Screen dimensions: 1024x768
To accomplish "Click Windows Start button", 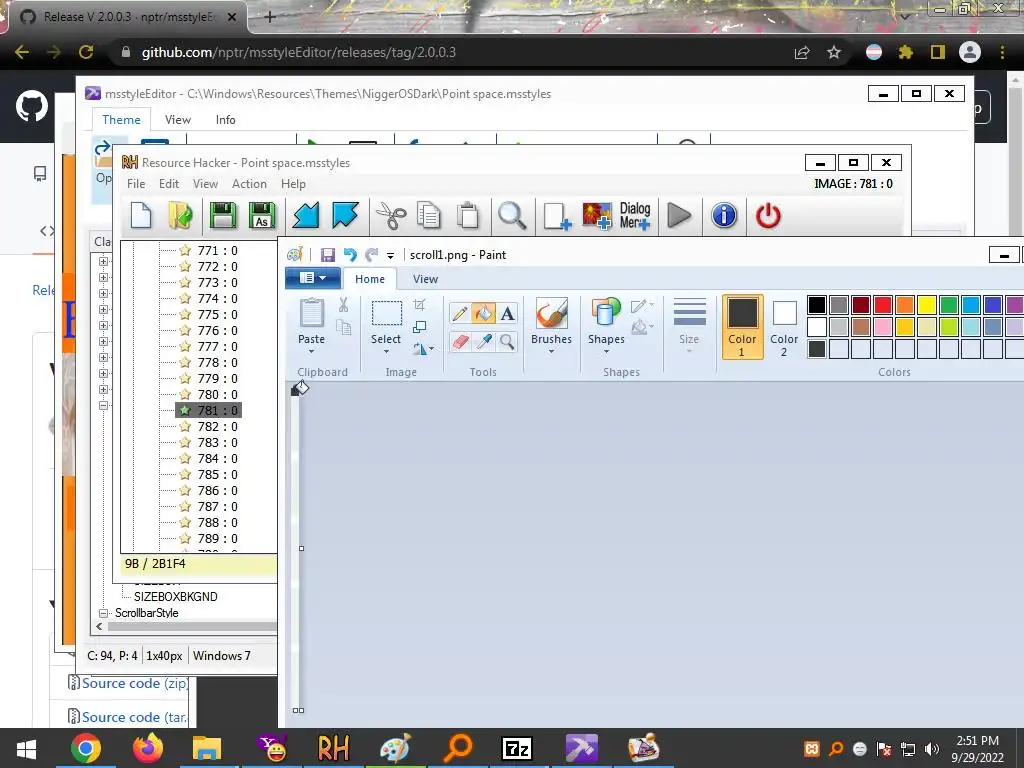I will point(26,748).
